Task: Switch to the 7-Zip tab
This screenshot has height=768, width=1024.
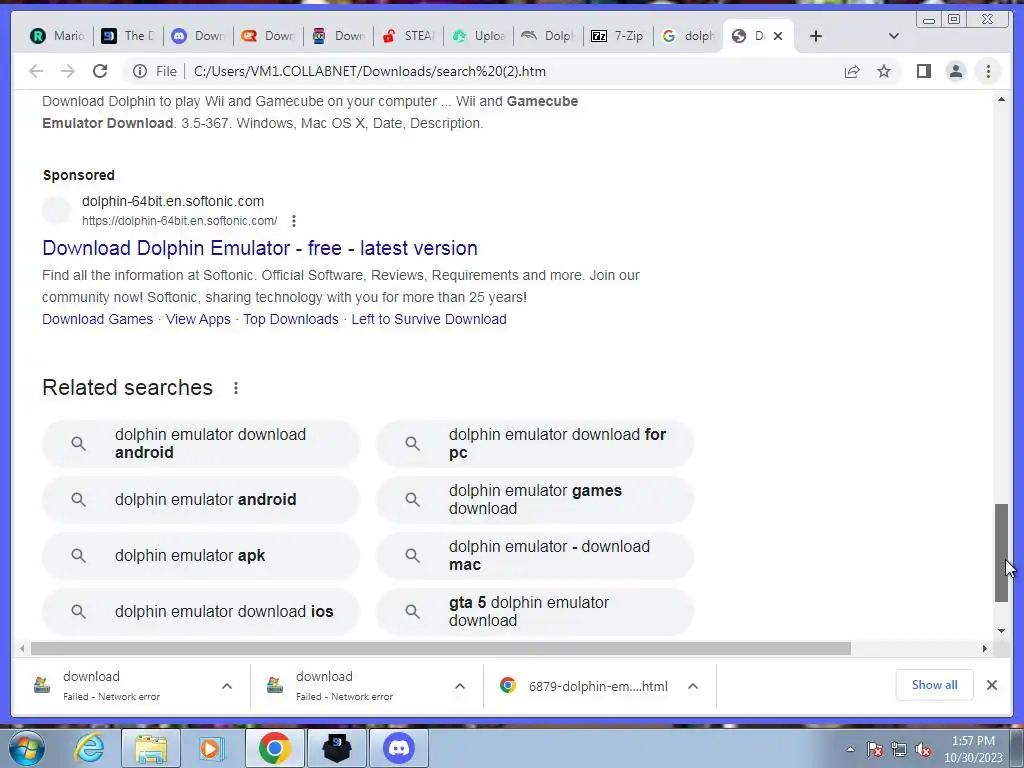Action: coord(618,36)
